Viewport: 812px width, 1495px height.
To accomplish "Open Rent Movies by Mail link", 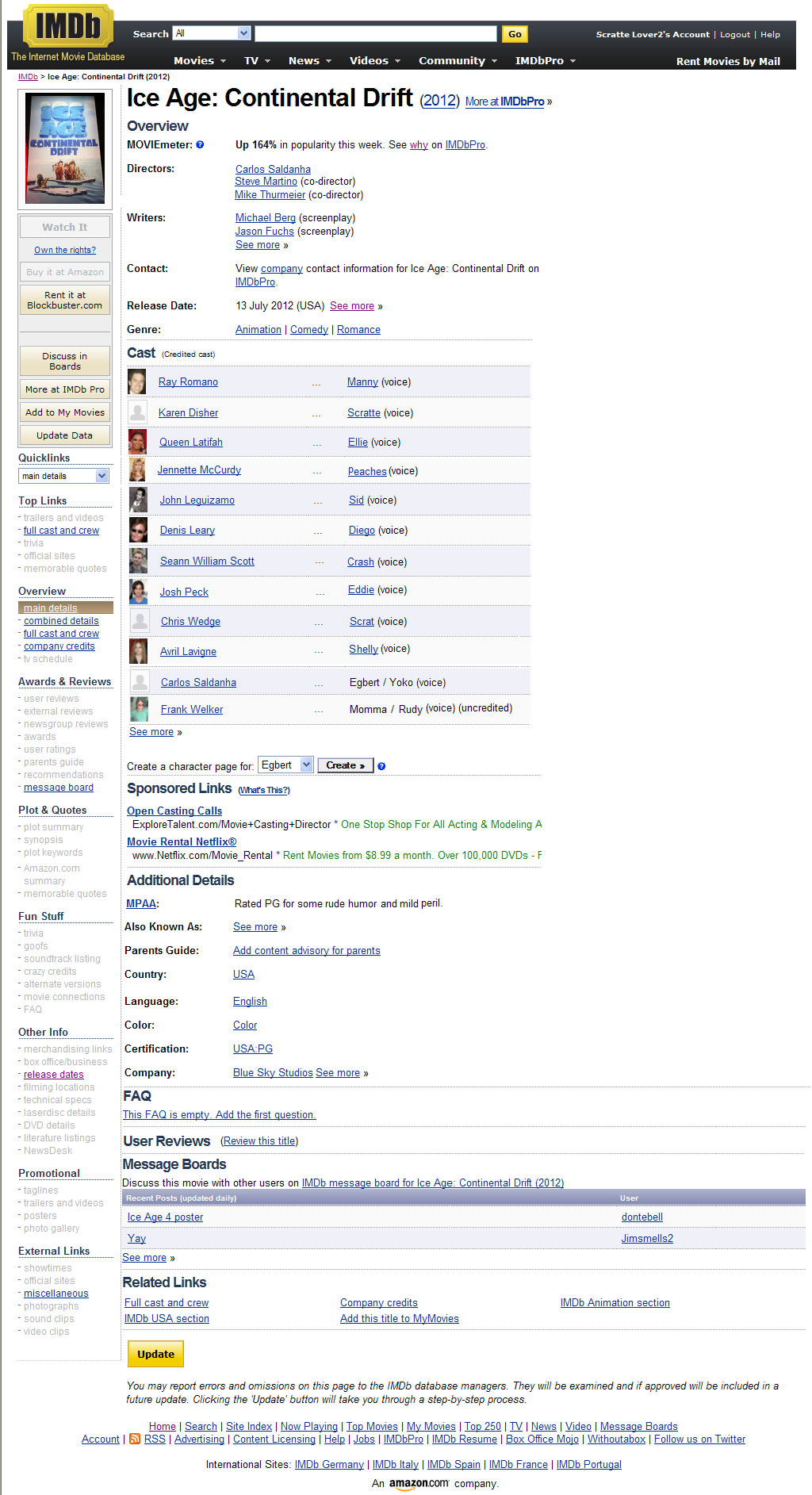I will (728, 61).
